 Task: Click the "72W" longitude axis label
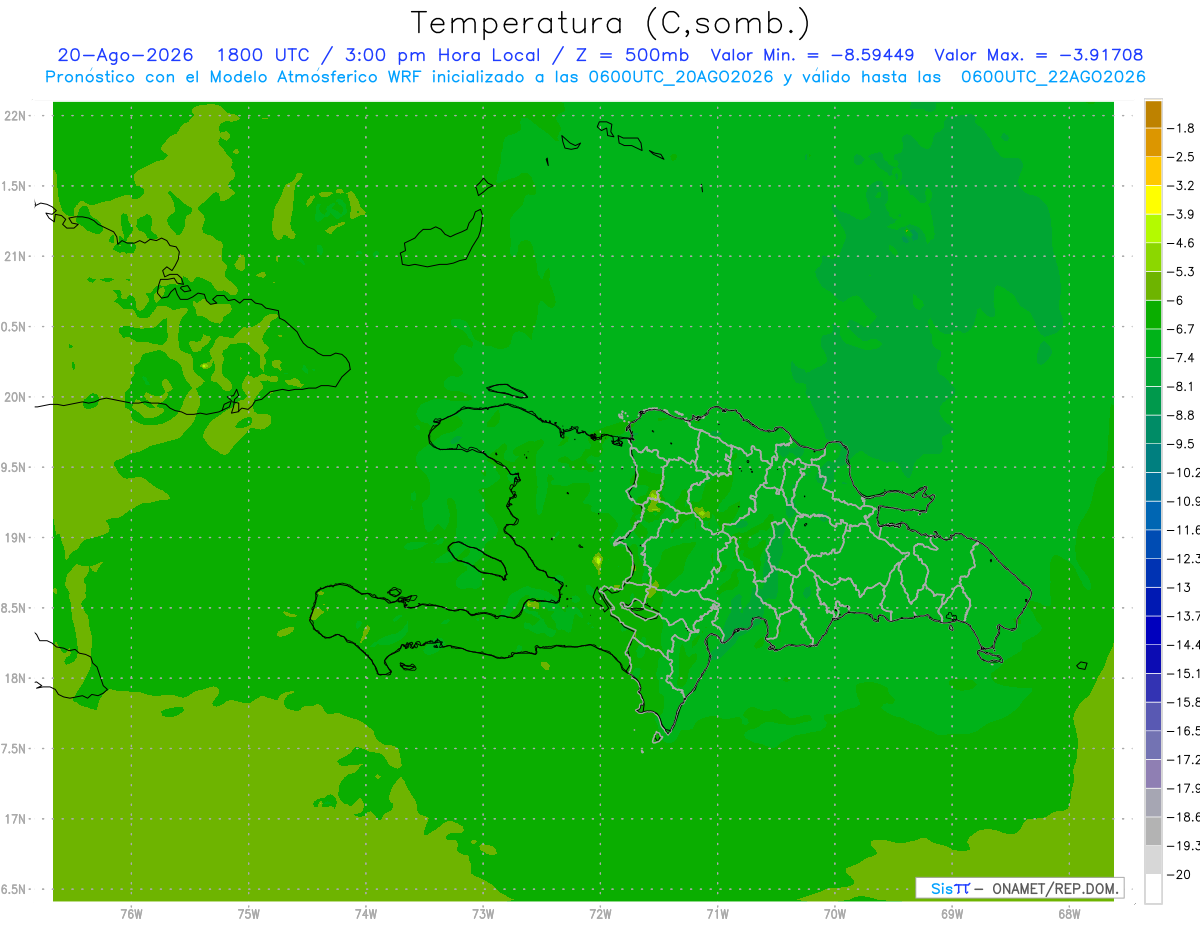tap(600, 915)
